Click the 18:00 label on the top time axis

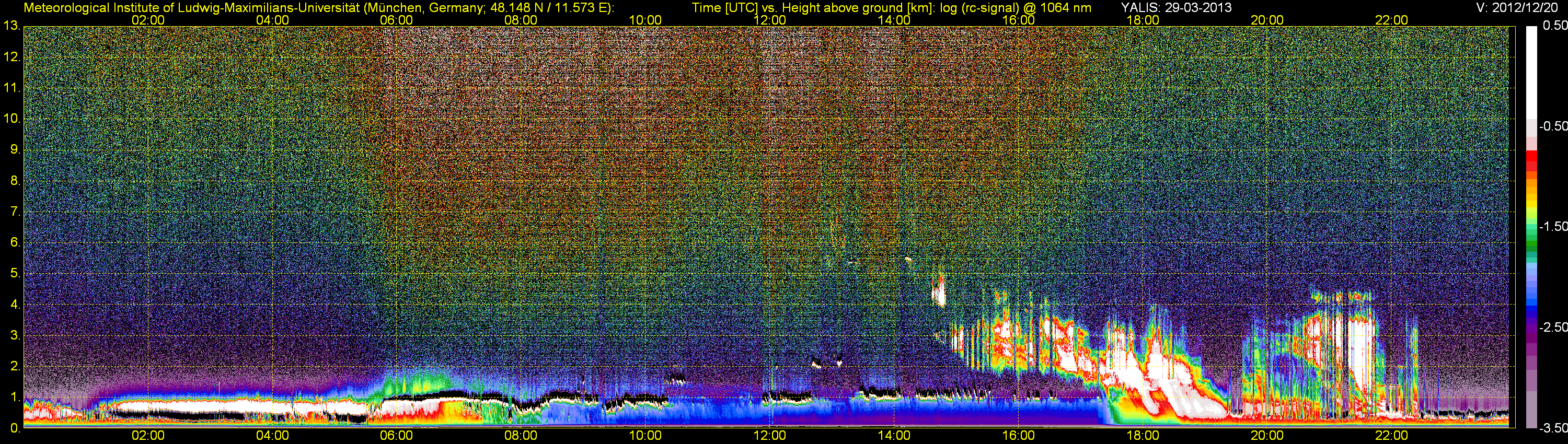click(x=1143, y=20)
